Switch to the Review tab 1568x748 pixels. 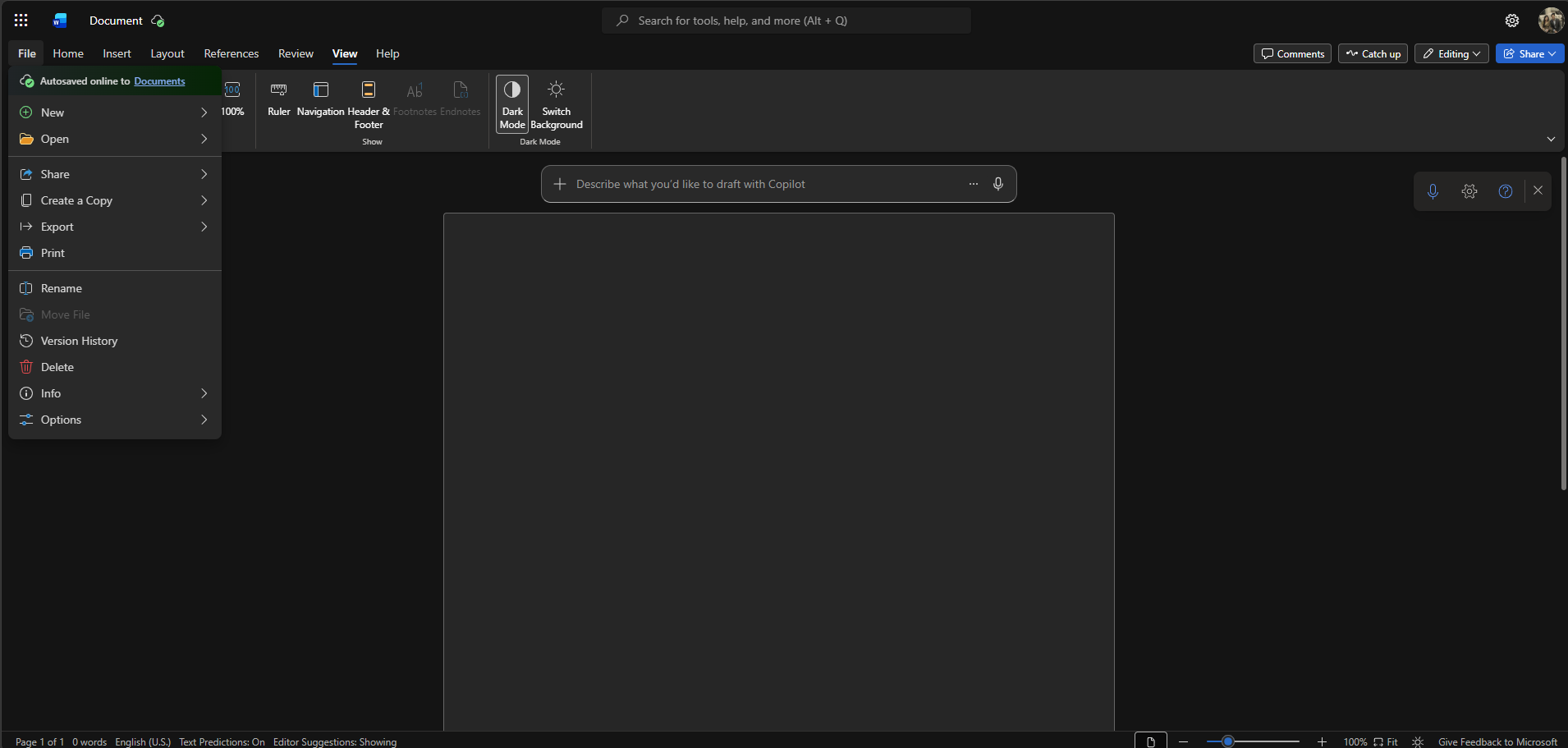pos(295,53)
